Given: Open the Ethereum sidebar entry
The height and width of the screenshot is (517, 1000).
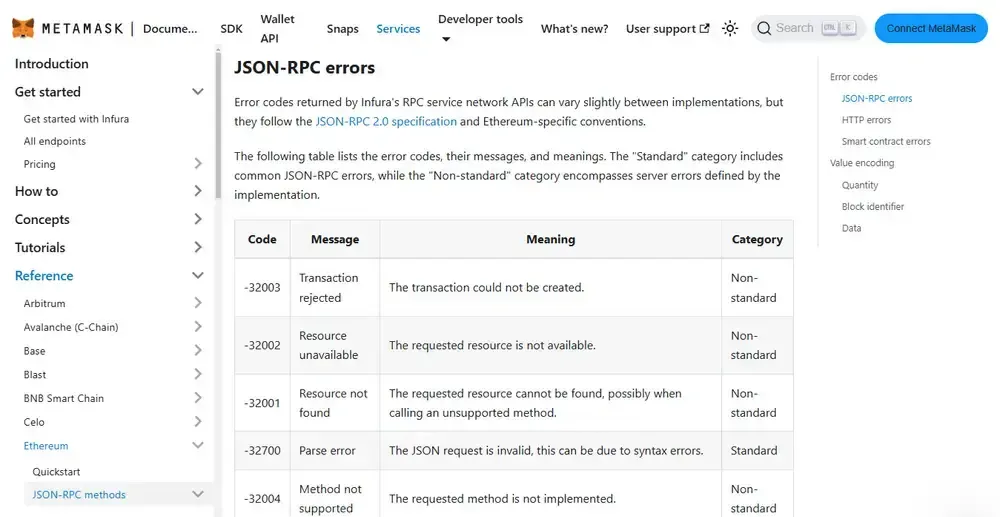Looking at the screenshot, I should pyautogui.click(x=46, y=446).
